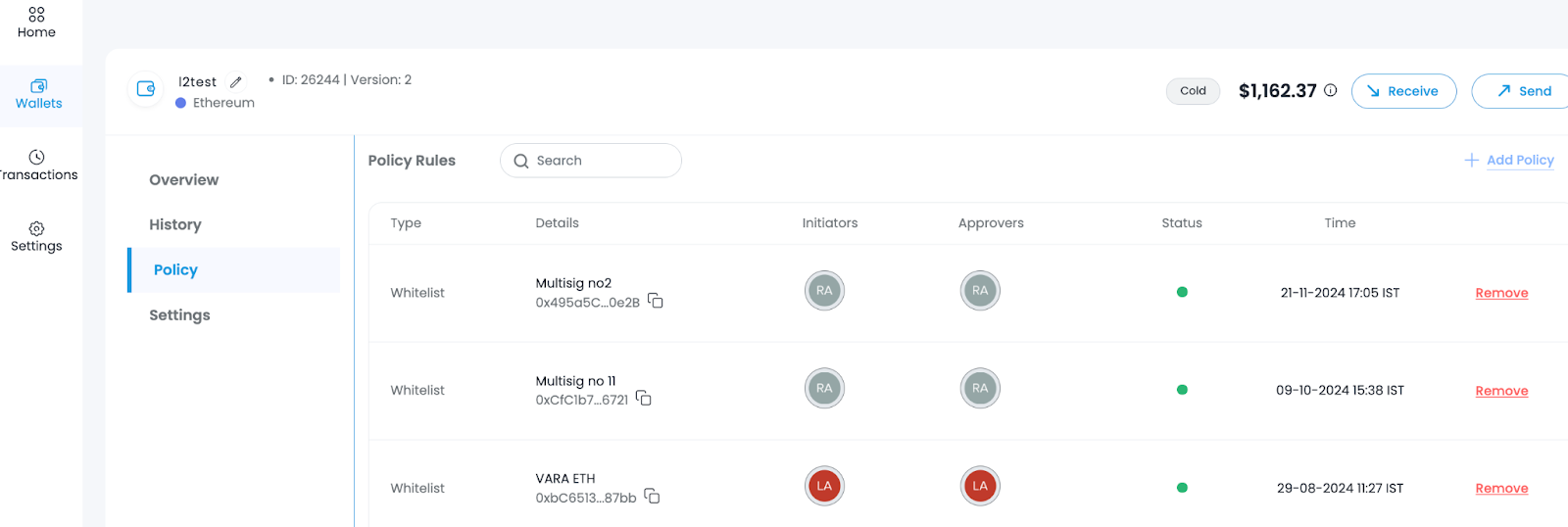Image resolution: width=1568 pixels, height=527 pixels.
Task: Remove the VARA ETH whitelist policy
Action: pos(1501,489)
